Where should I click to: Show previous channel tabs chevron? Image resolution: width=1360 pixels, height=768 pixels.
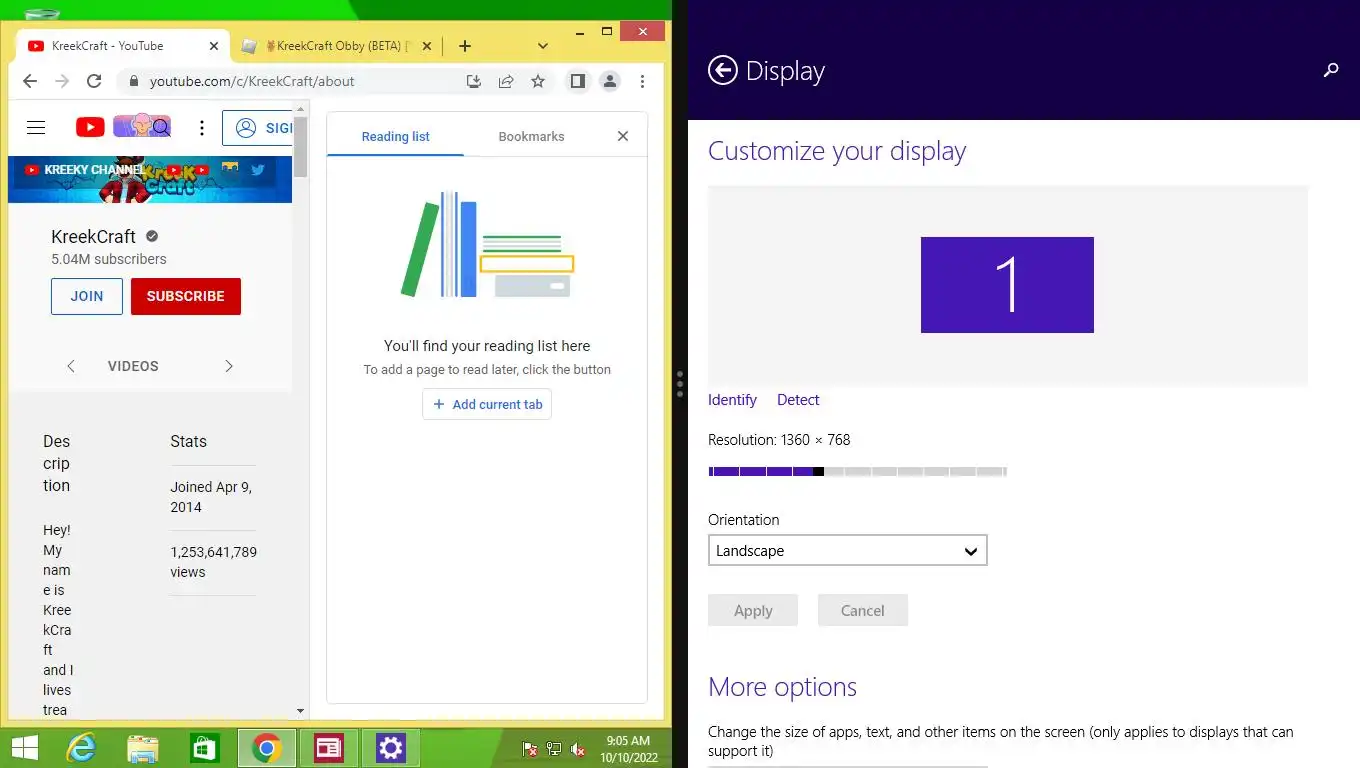71,366
